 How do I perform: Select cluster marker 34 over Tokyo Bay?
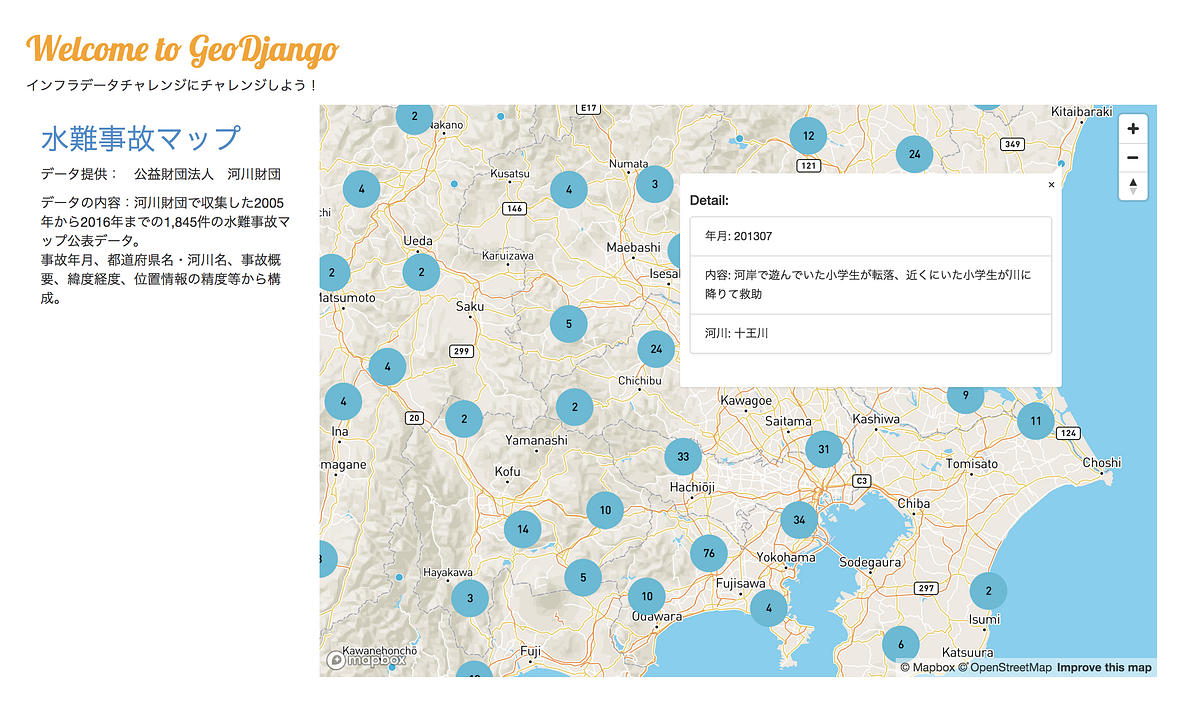799,520
